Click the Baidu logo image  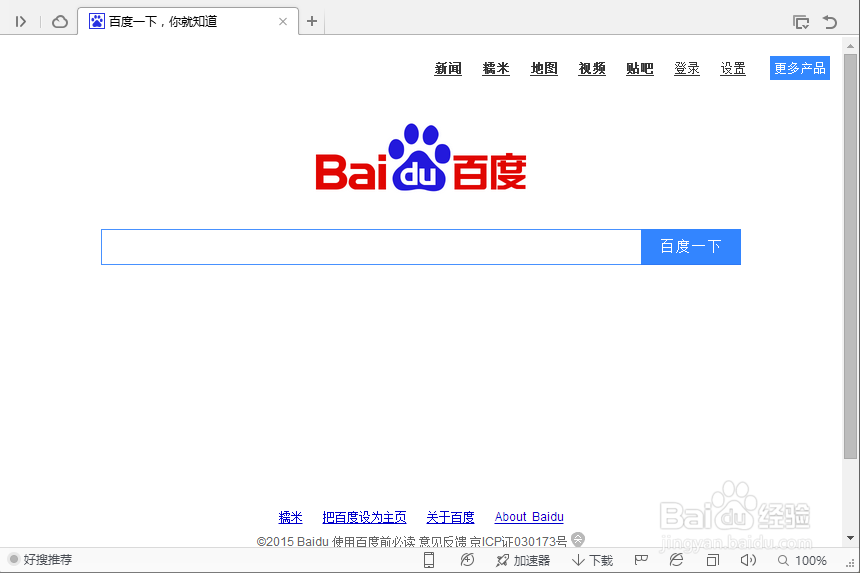click(421, 157)
